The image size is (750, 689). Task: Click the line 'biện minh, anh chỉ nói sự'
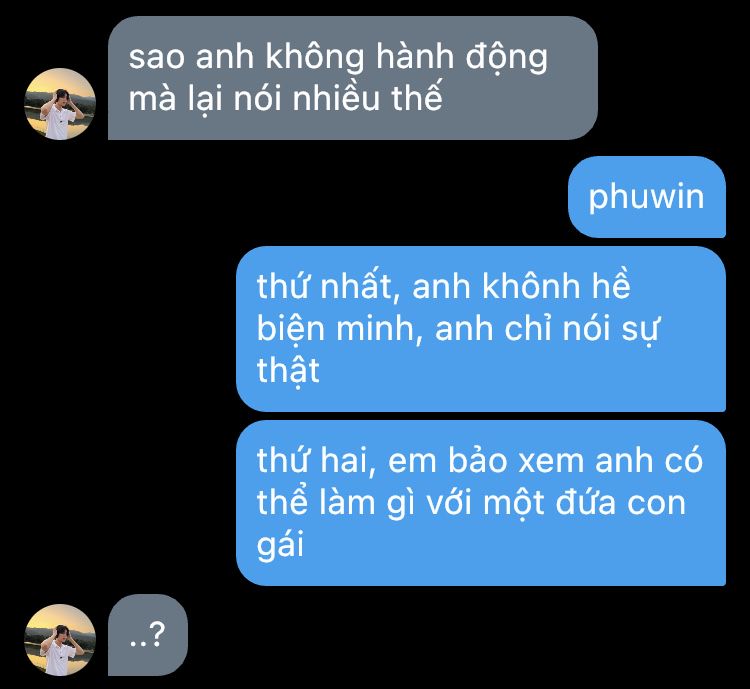pos(458,330)
